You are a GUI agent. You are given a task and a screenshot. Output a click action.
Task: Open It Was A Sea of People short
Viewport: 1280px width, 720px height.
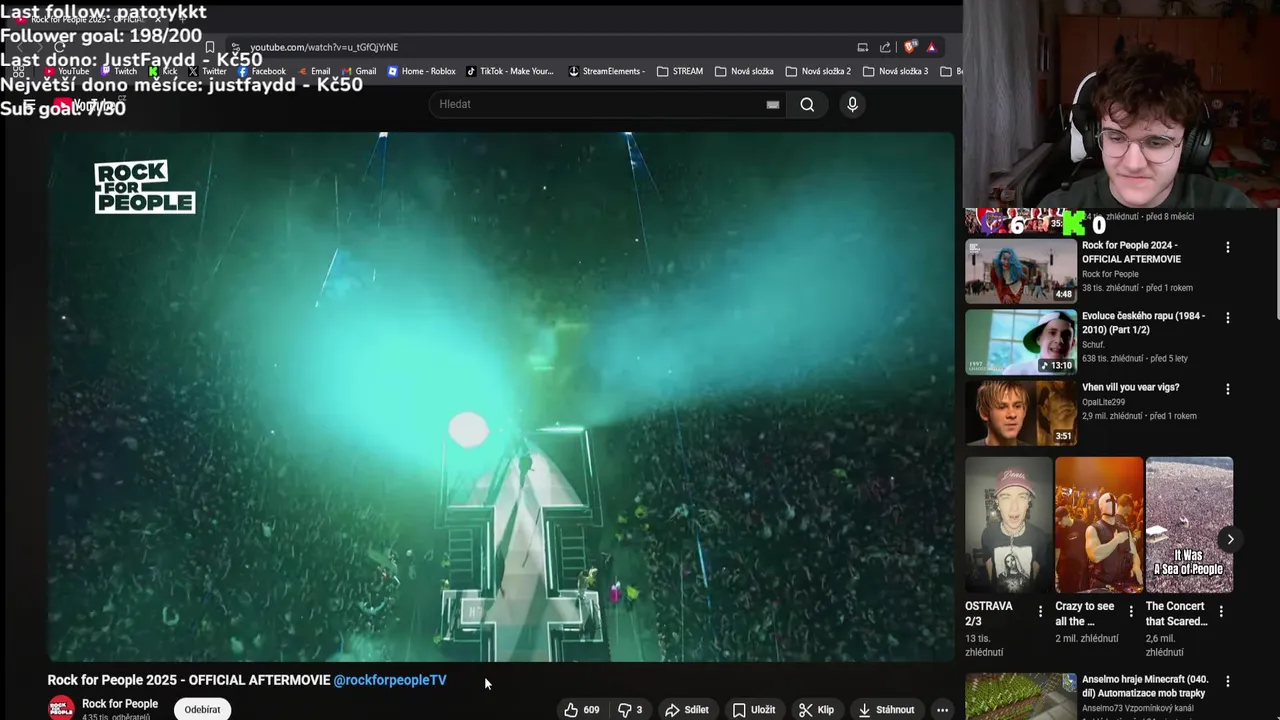(x=1189, y=525)
